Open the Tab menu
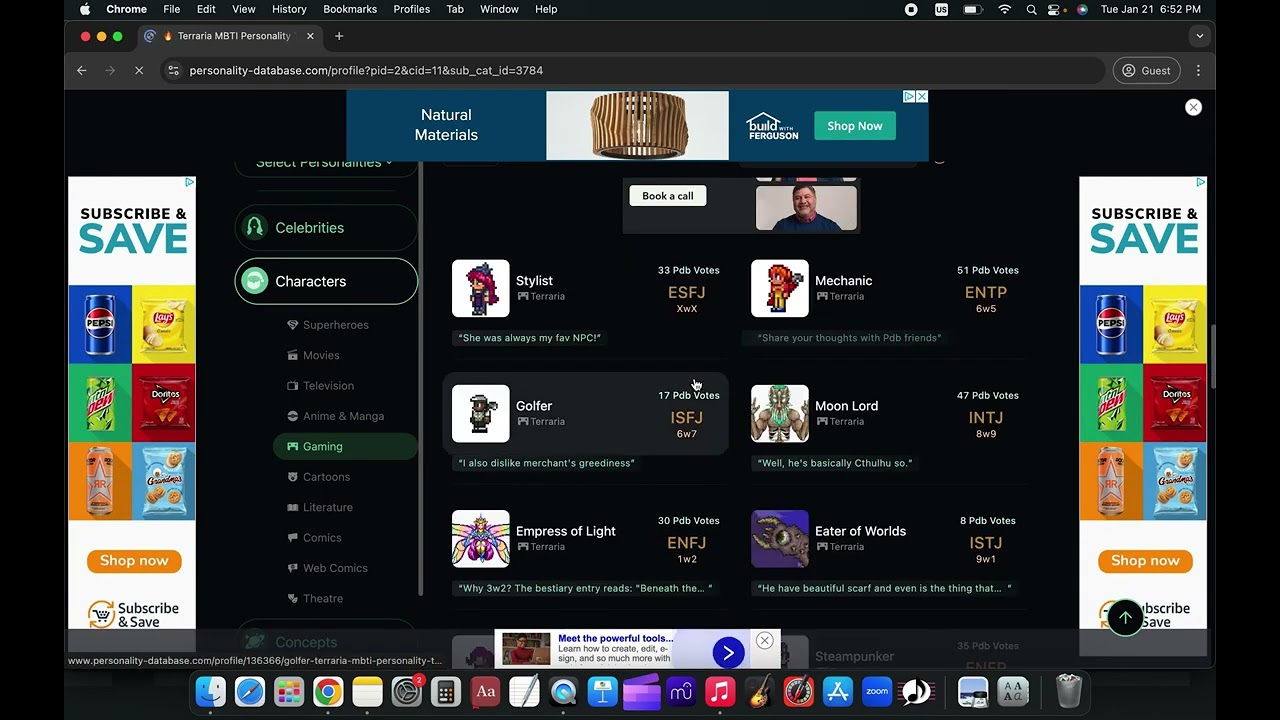 (x=455, y=9)
